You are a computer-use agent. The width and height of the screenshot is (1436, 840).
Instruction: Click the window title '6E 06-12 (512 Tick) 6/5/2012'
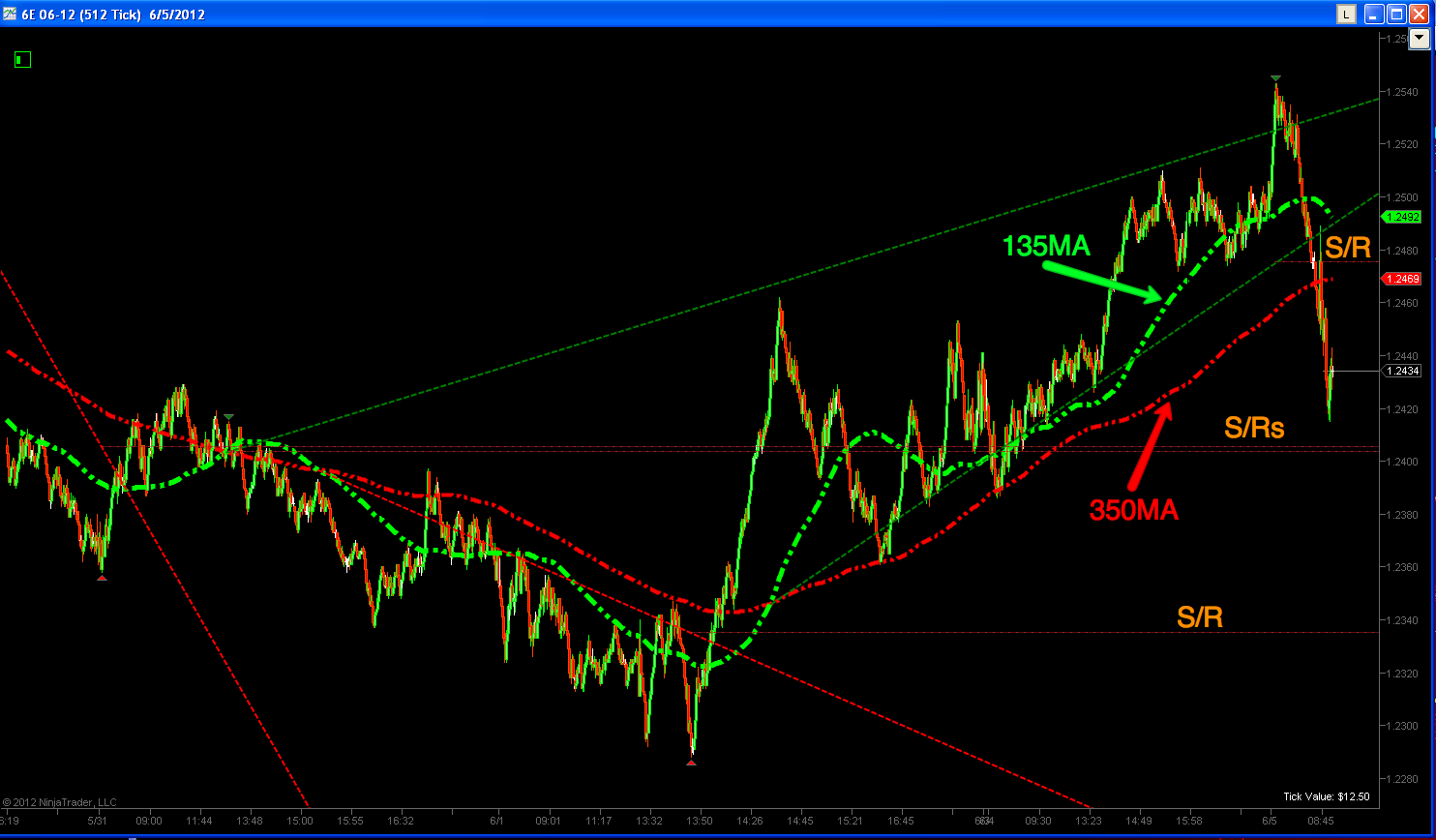pos(113,15)
